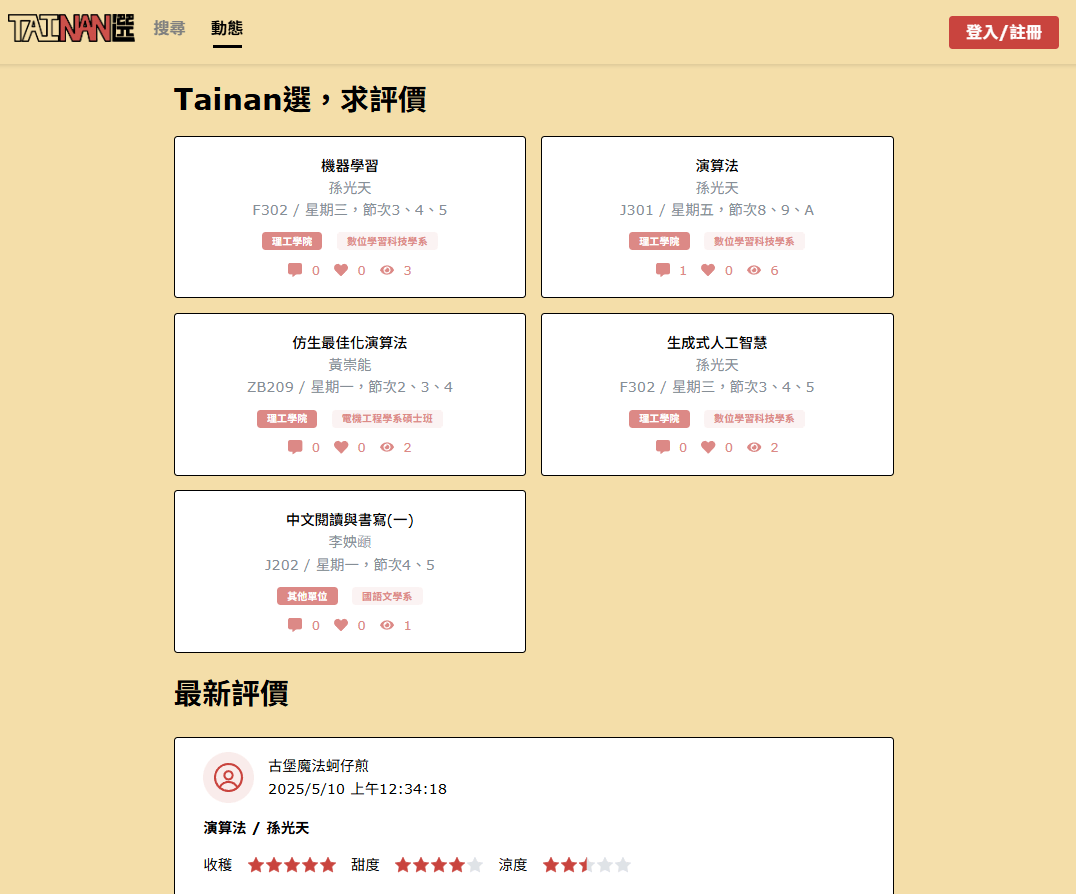Screen dimensions: 1076x894
Task: Click heart icon on 機器學習 card
Action: tap(341, 270)
